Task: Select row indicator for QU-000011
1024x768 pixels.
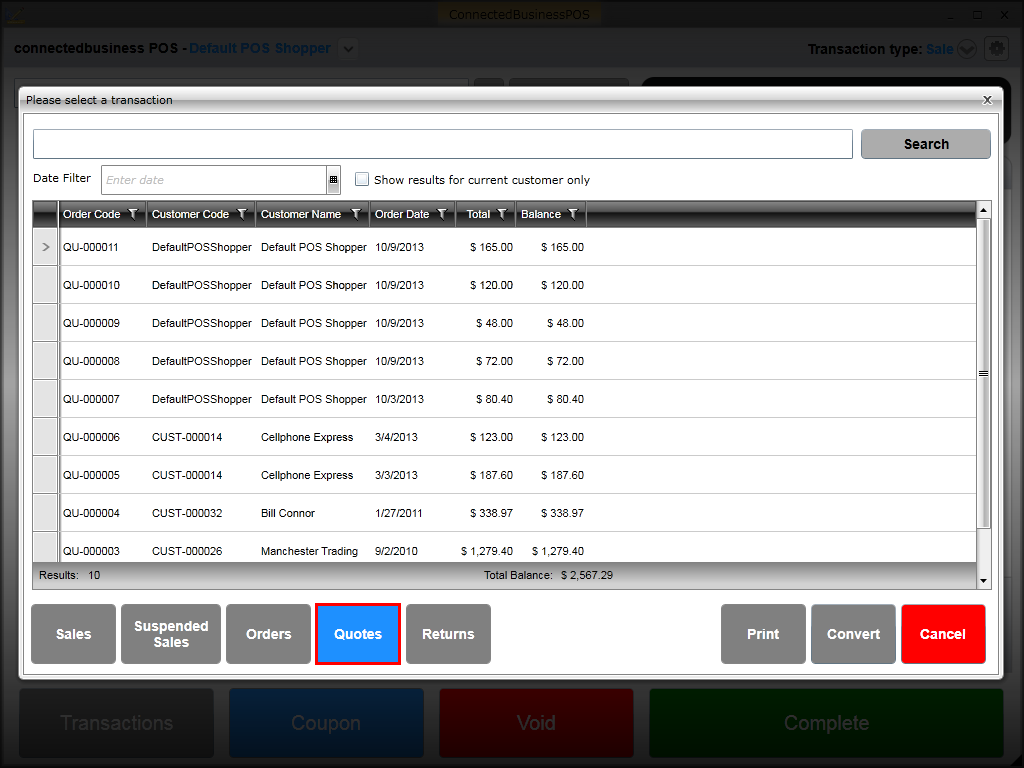Action: pyautogui.click(x=46, y=247)
